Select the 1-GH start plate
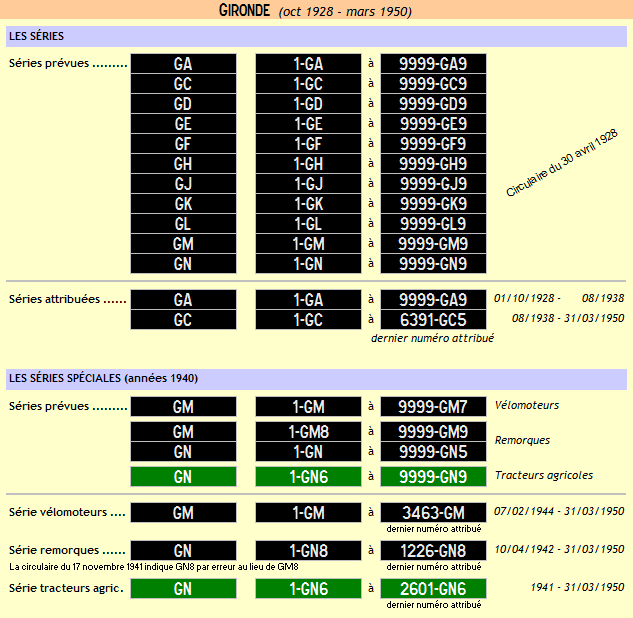633x618 pixels. click(308, 164)
